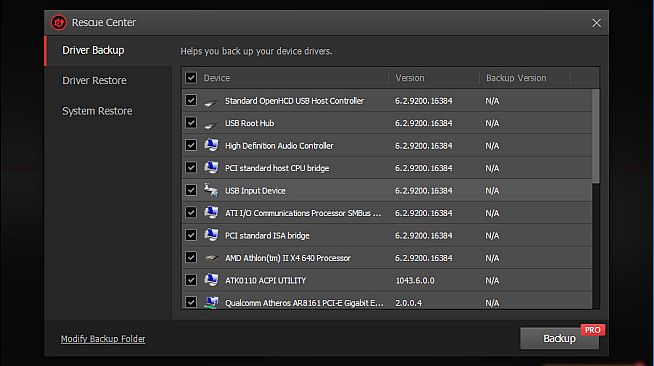Uncheck the USB Input Device checkbox

[x=191, y=191]
